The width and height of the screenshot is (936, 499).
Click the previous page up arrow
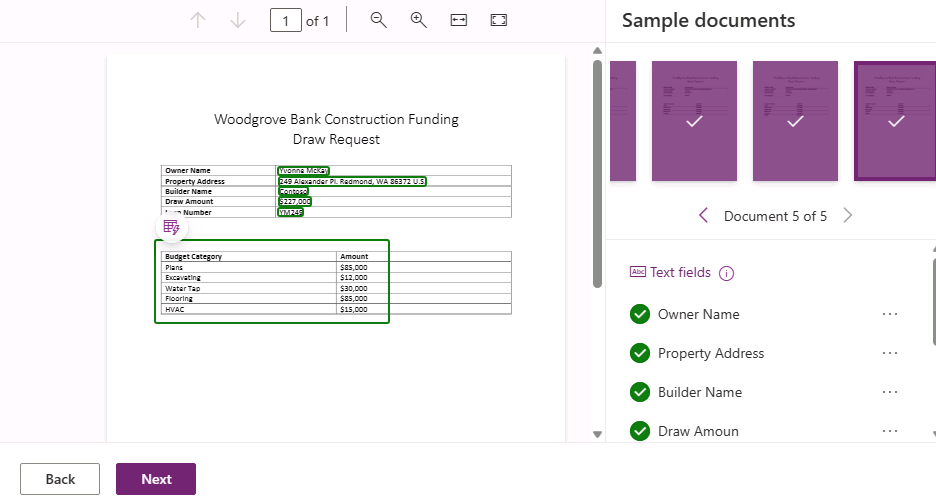tap(198, 20)
